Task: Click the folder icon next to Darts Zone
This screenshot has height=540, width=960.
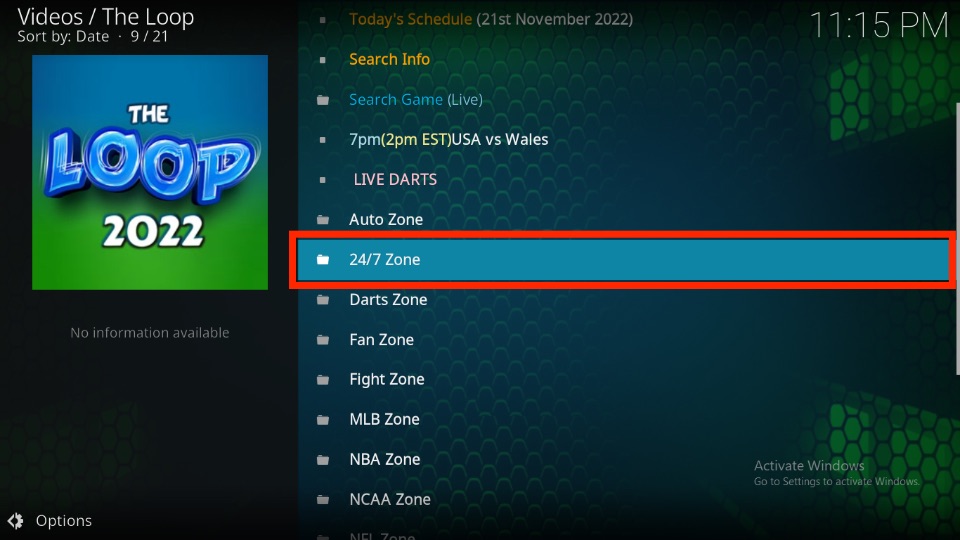Action: (323, 300)
